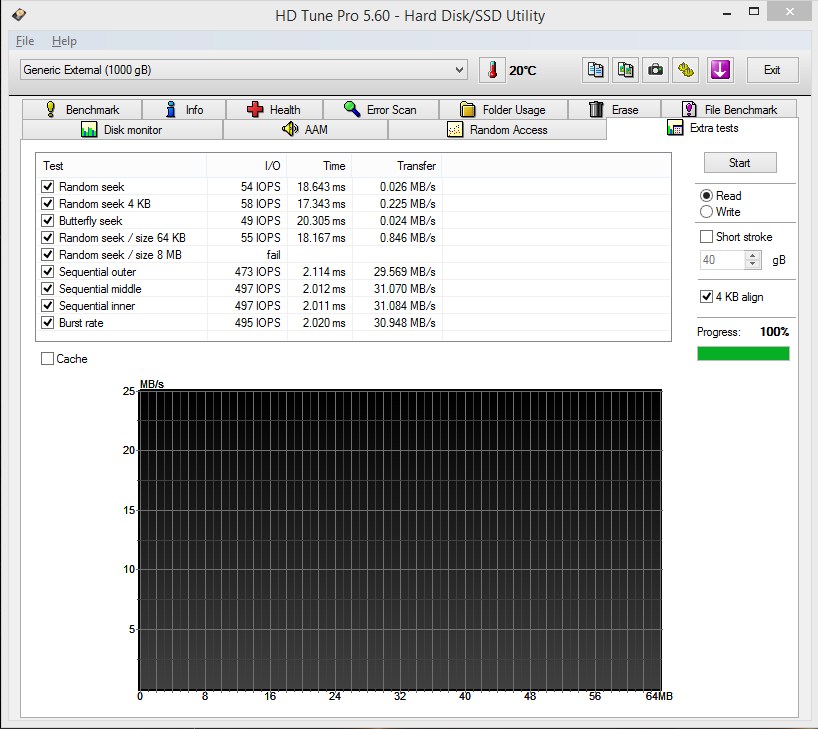Uncheck the Sequential middle test

coord(47,289)
